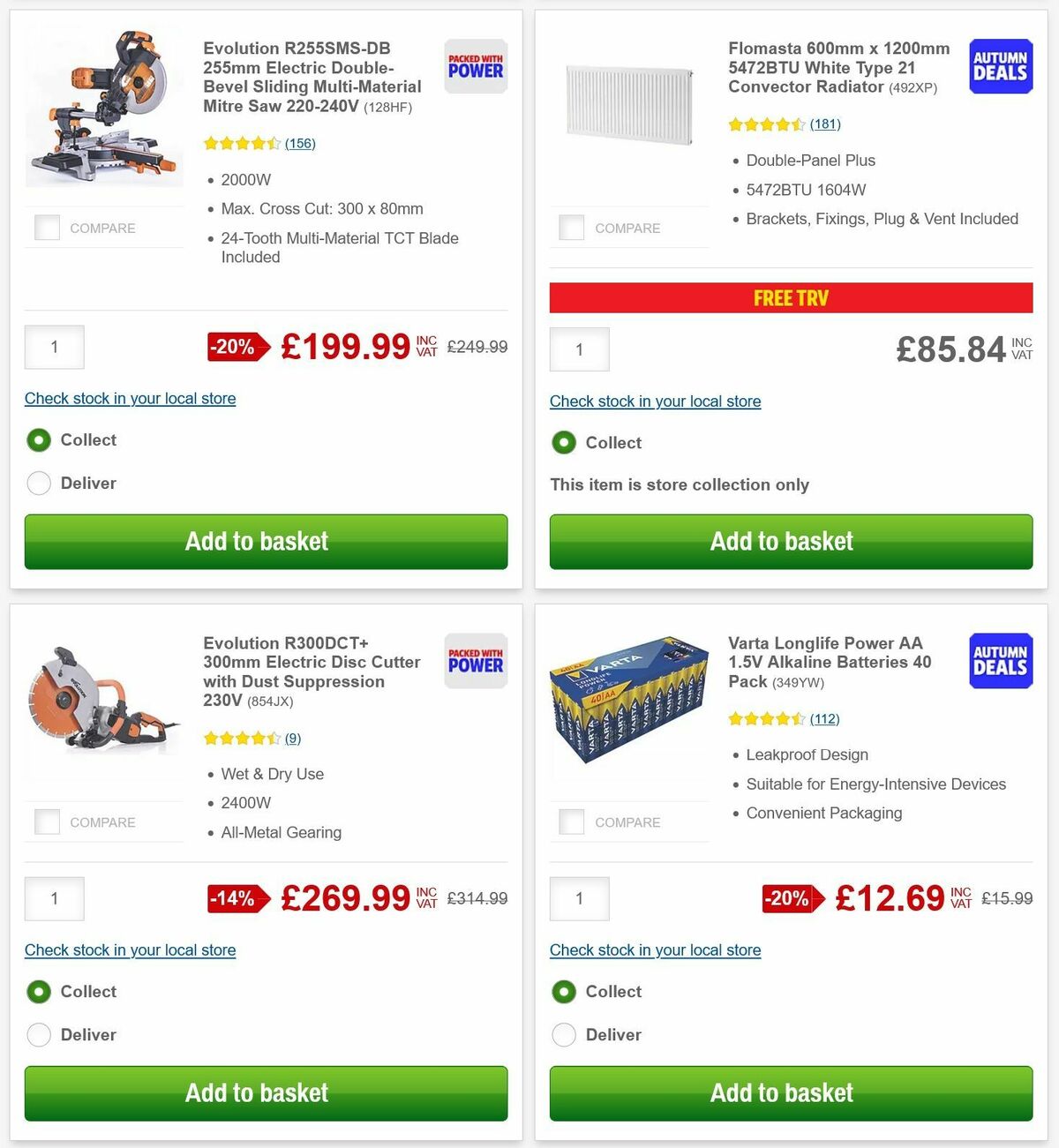Click the Autumn Deals badge on radiator

1000,66
